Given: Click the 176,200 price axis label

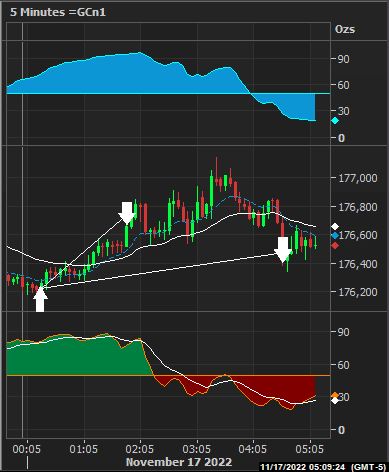Looking at the screenshot, I should [358, 292].
